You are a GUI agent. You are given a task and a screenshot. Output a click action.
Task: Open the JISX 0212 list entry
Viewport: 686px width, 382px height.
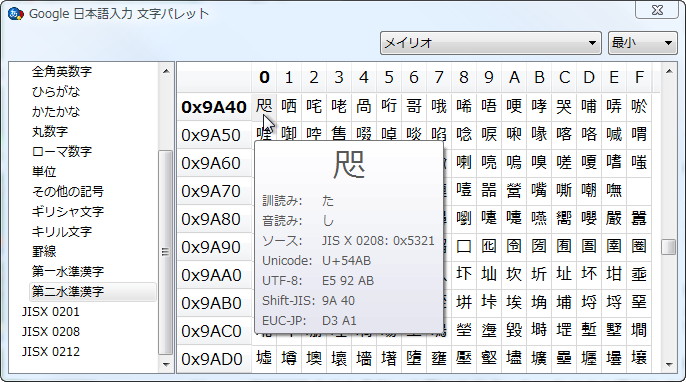point(51,352)
